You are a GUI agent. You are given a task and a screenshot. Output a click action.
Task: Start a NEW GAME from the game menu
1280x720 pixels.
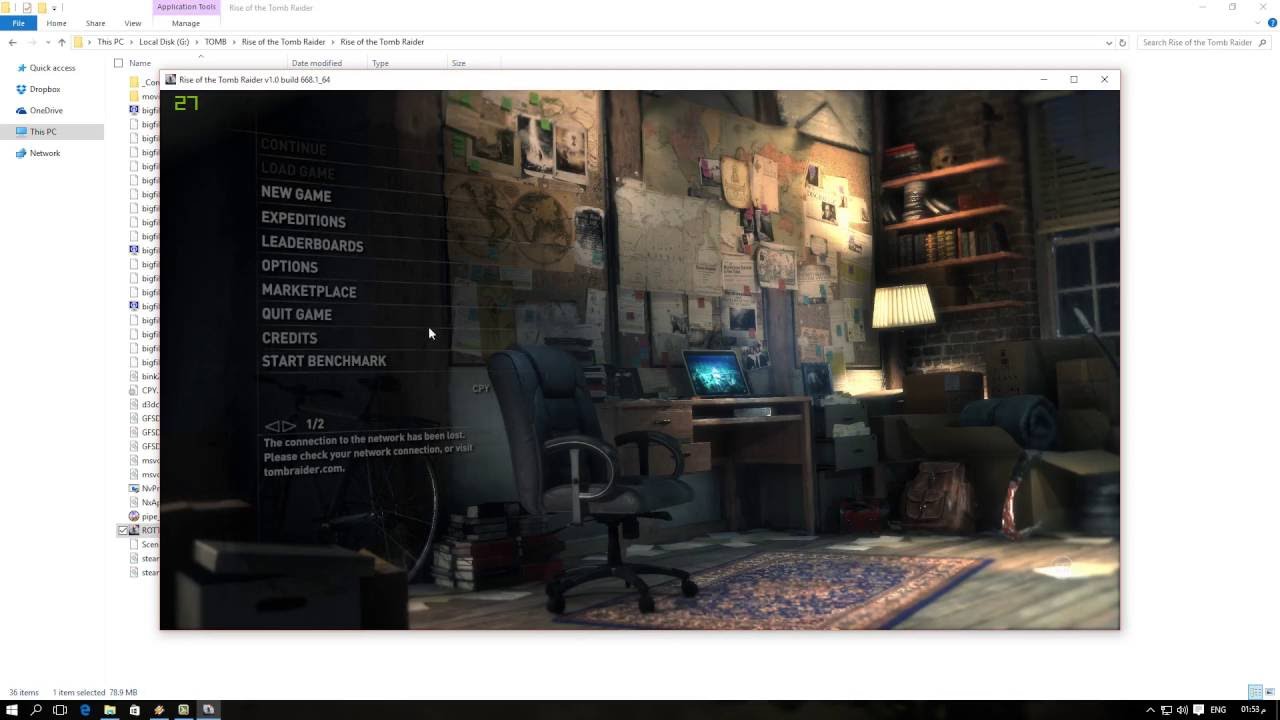pyautogui.click(x=296, y=194)
